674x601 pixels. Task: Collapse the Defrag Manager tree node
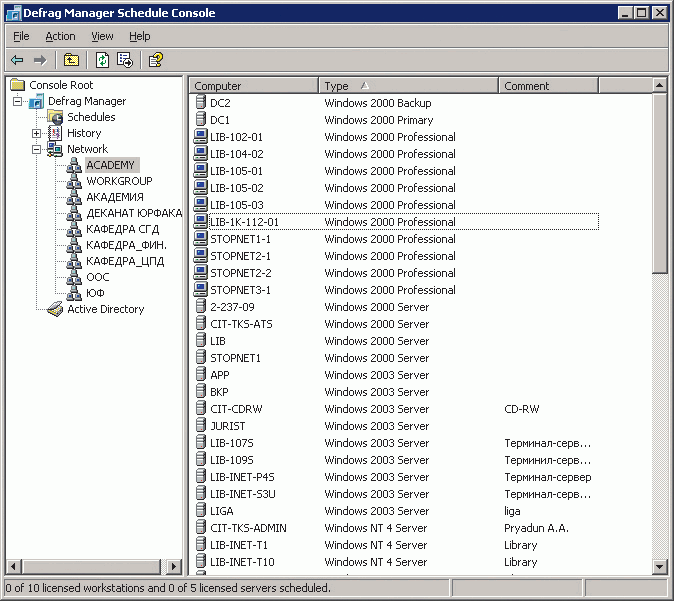pyautogui.click(x=18, y=101)
